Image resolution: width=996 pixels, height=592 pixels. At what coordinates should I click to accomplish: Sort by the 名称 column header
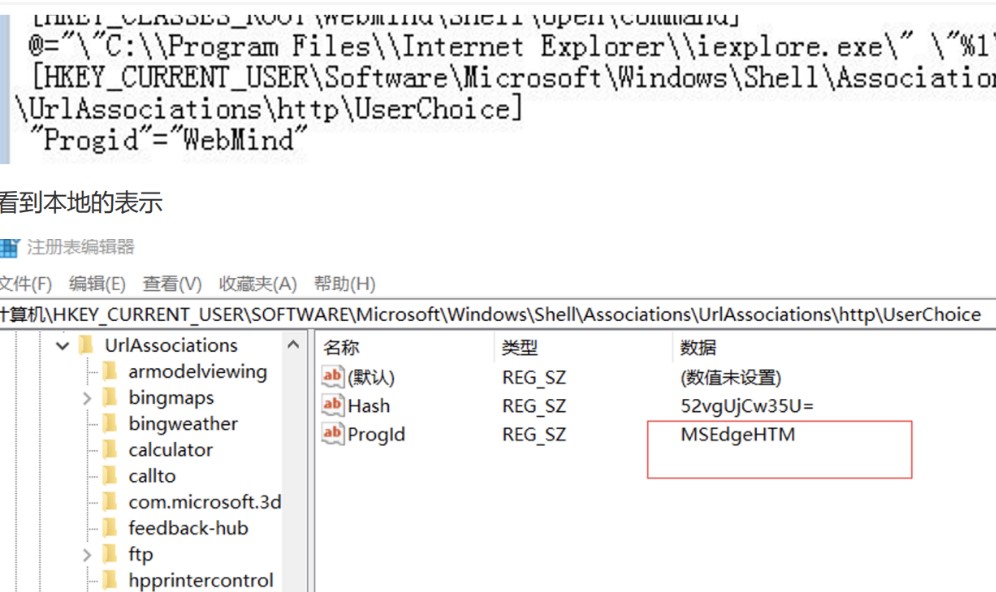point(341,347)
